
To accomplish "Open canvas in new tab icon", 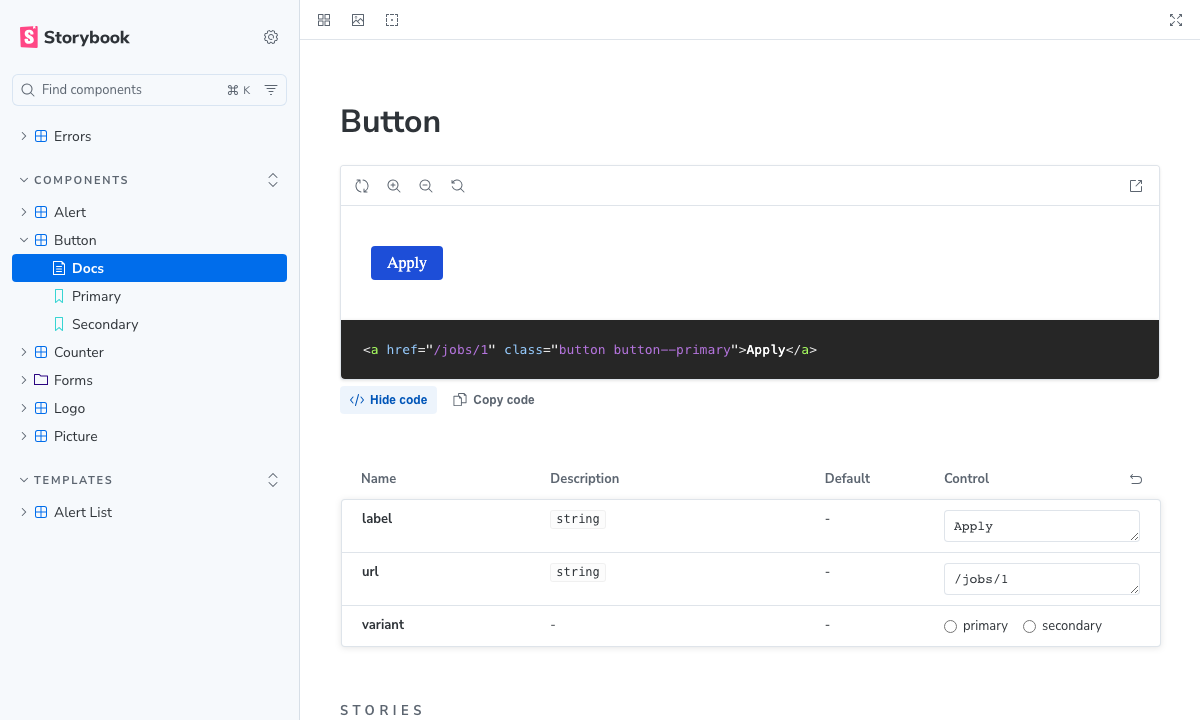I will [x=1136, y=186].
